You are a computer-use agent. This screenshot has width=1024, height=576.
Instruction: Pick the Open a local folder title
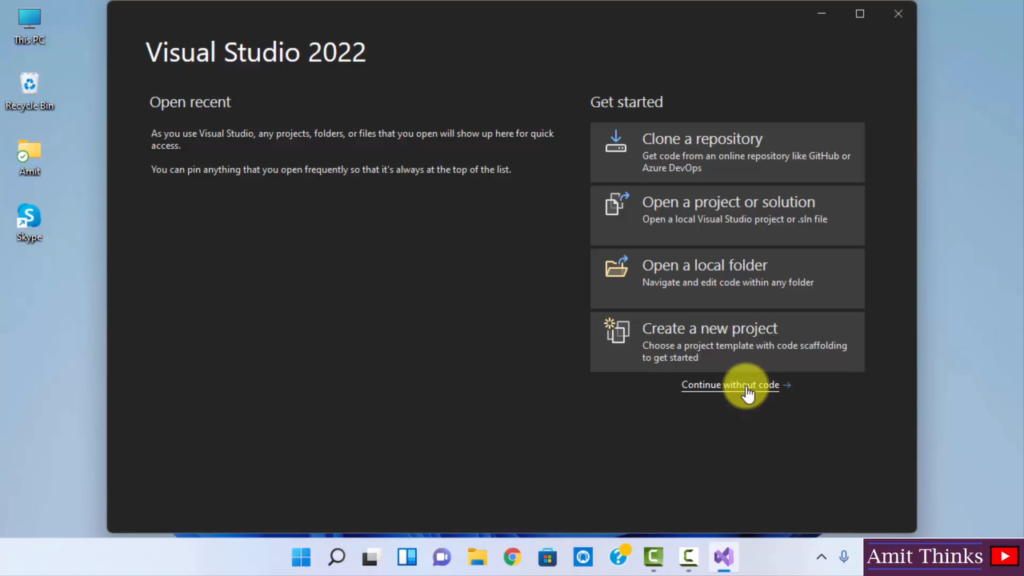704,265
